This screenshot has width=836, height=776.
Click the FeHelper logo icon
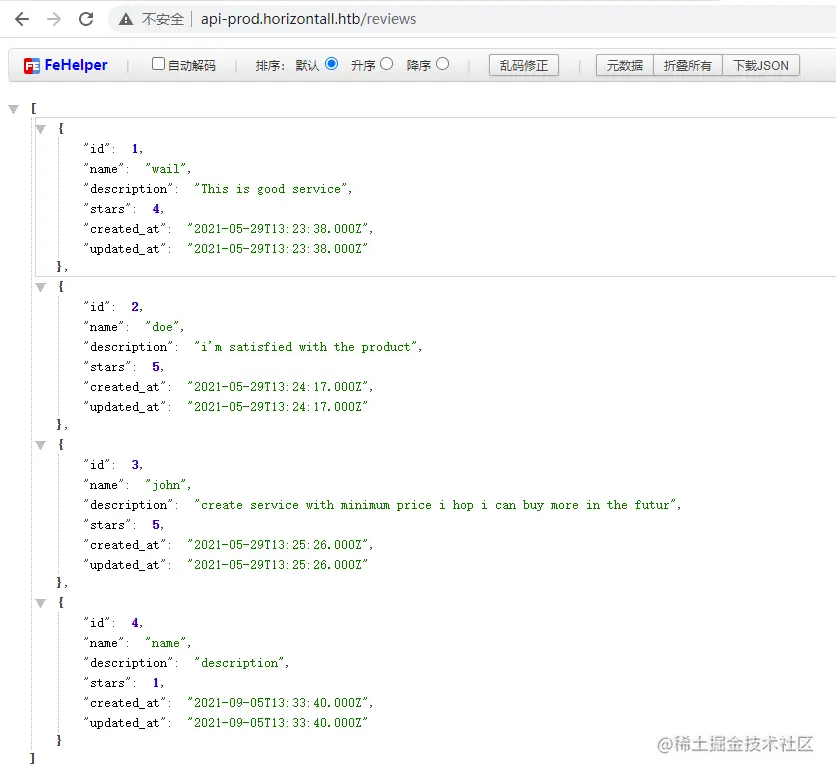coord(31,66)
